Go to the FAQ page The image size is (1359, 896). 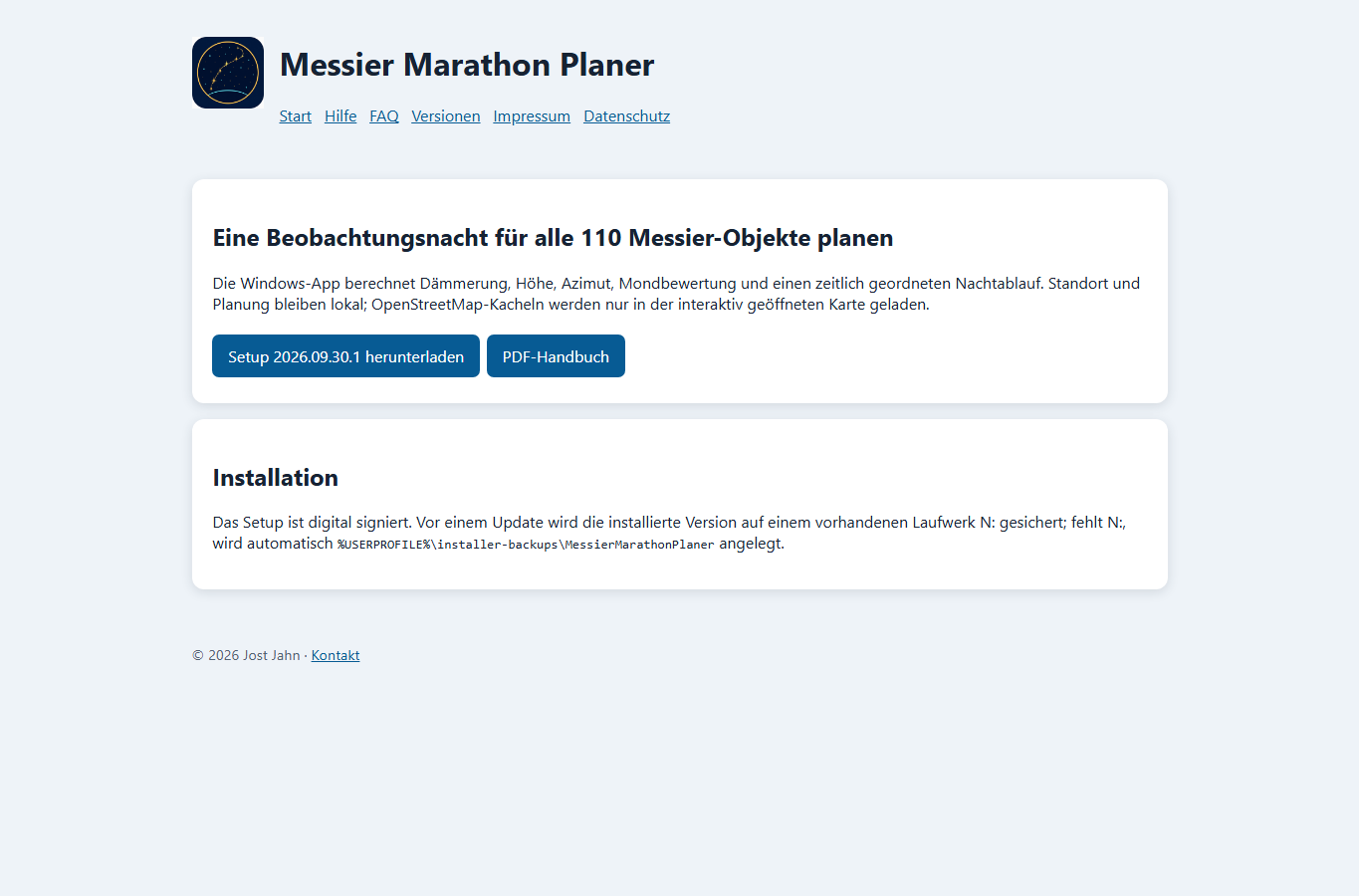coord(384,116)
